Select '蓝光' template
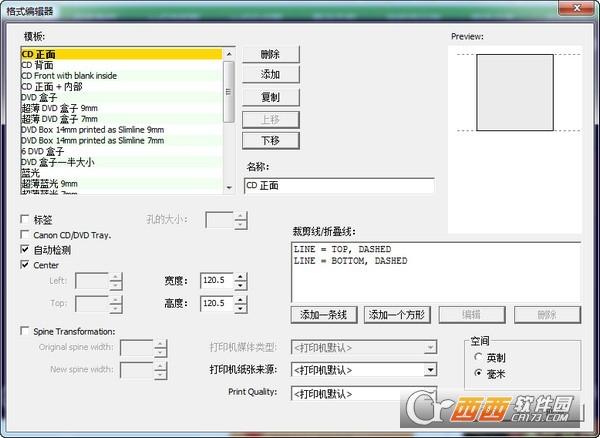The image size is (600, 438). tap(121, 173)
